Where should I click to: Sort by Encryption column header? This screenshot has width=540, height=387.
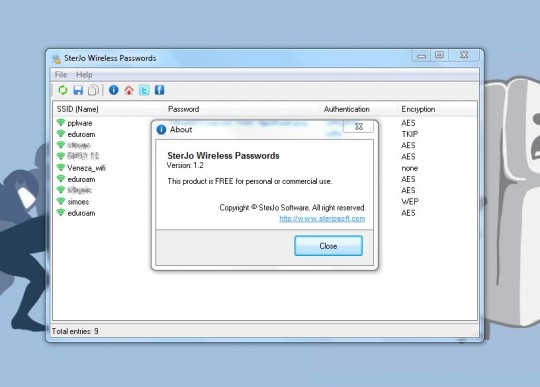[437, 109]
